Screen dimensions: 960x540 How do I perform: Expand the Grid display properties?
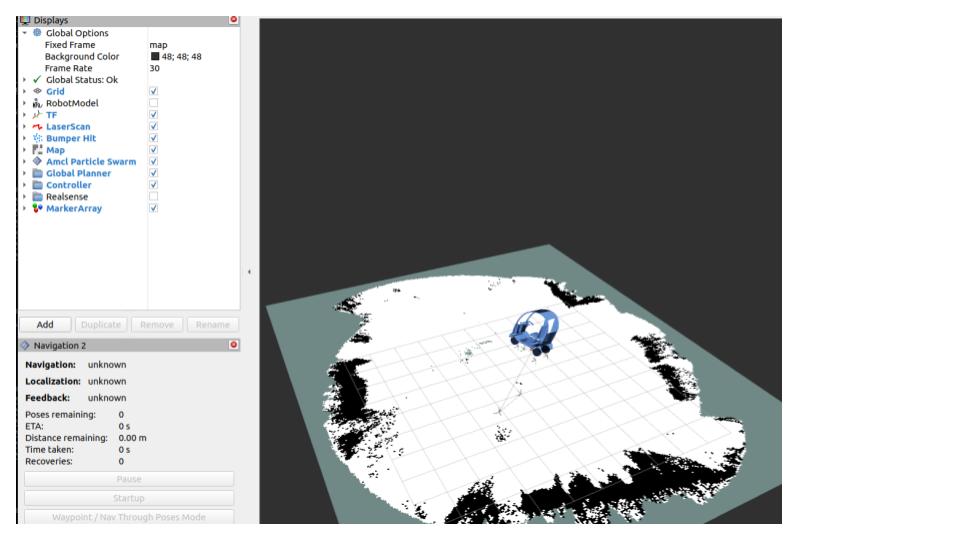[24, 91]
